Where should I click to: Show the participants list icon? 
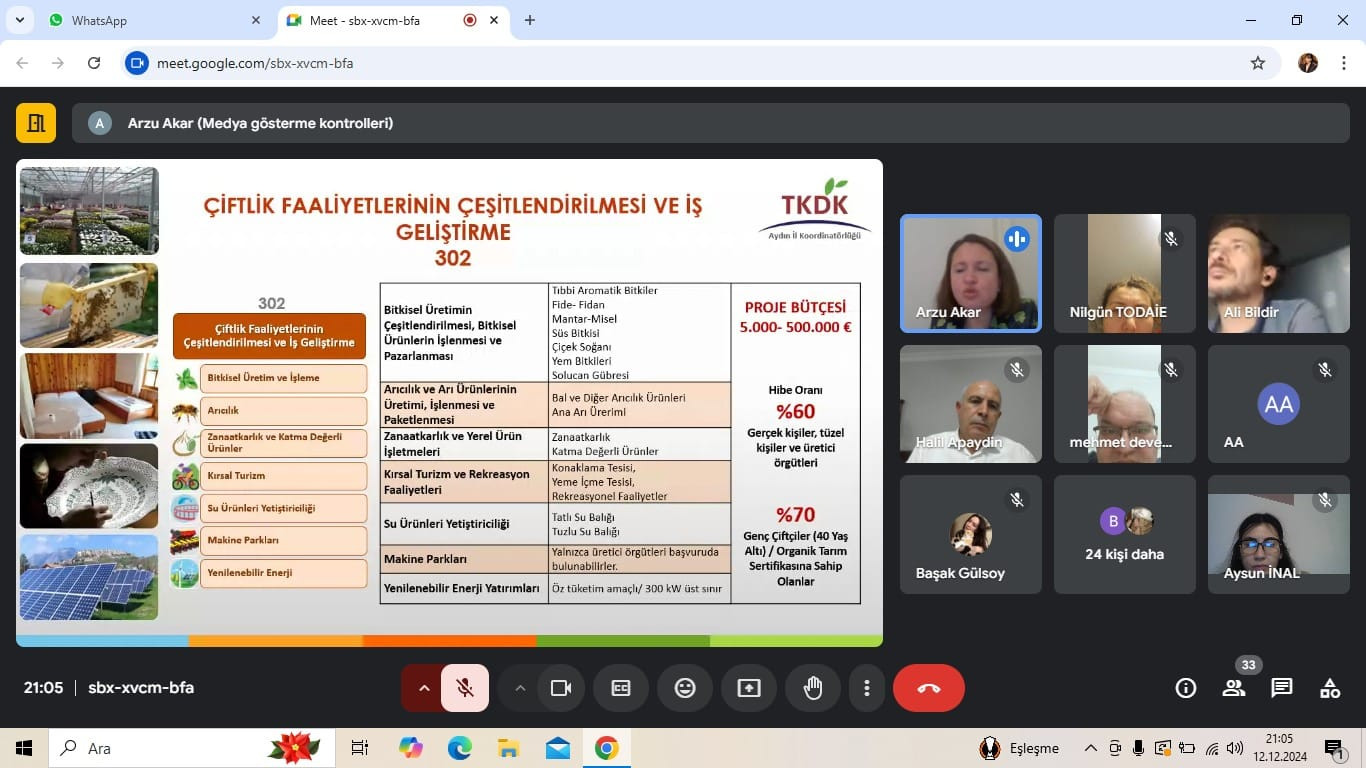(1234, 688)
